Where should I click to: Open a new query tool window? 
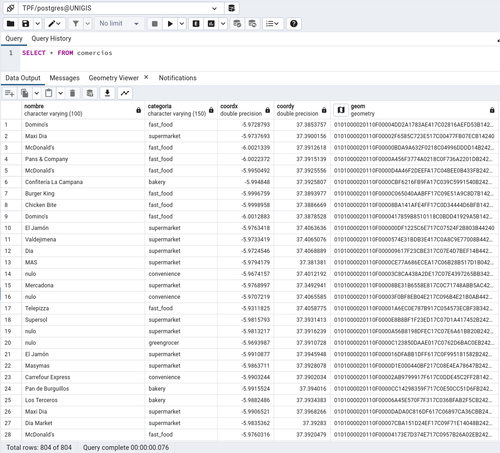click(232, 8)
